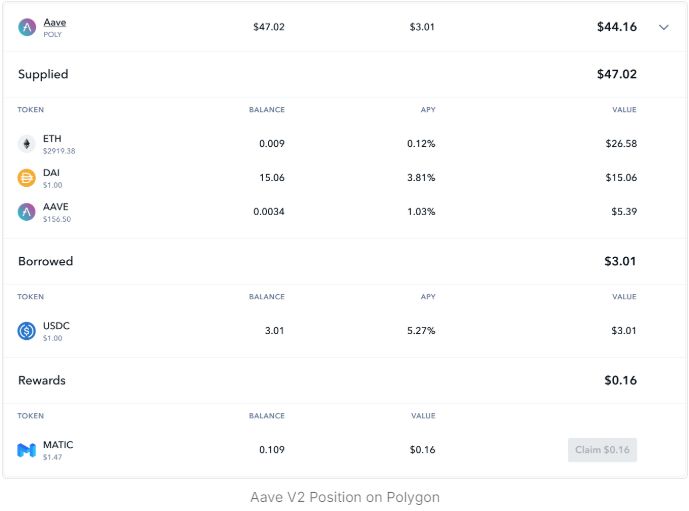Click the net position value $44.16

coord(616,27)
